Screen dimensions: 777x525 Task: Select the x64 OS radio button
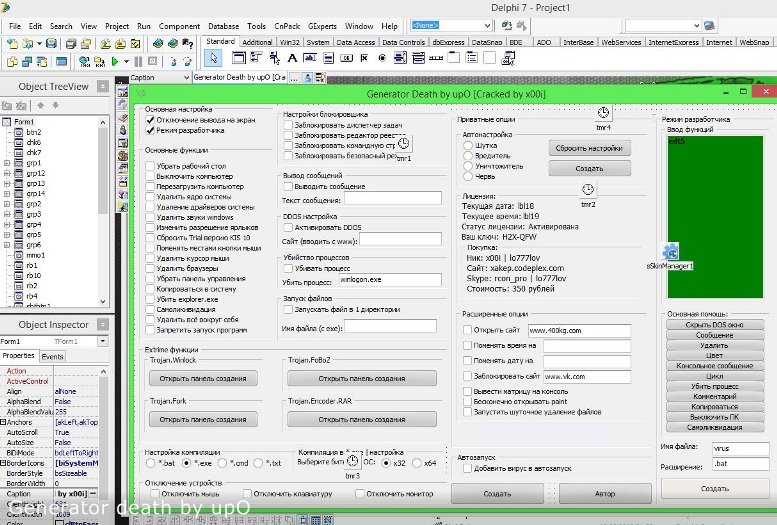417,463
